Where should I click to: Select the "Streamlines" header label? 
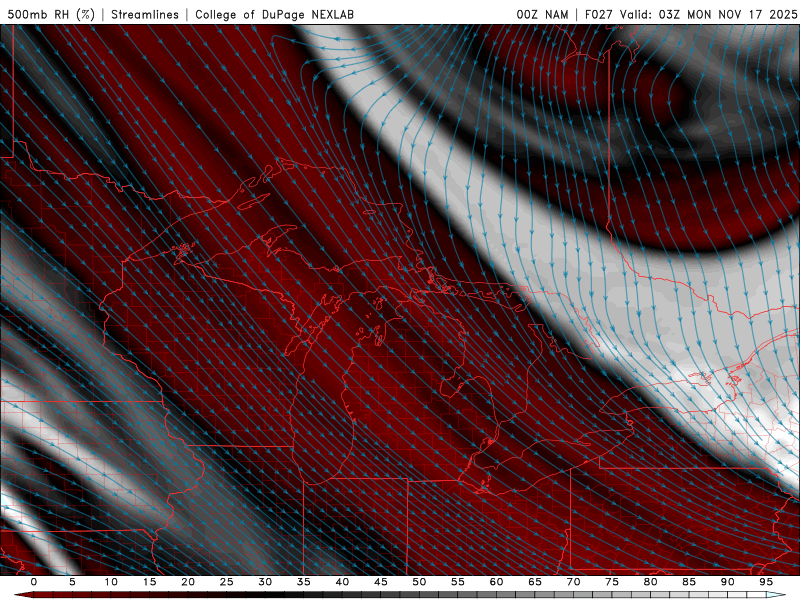coord(145,14)
